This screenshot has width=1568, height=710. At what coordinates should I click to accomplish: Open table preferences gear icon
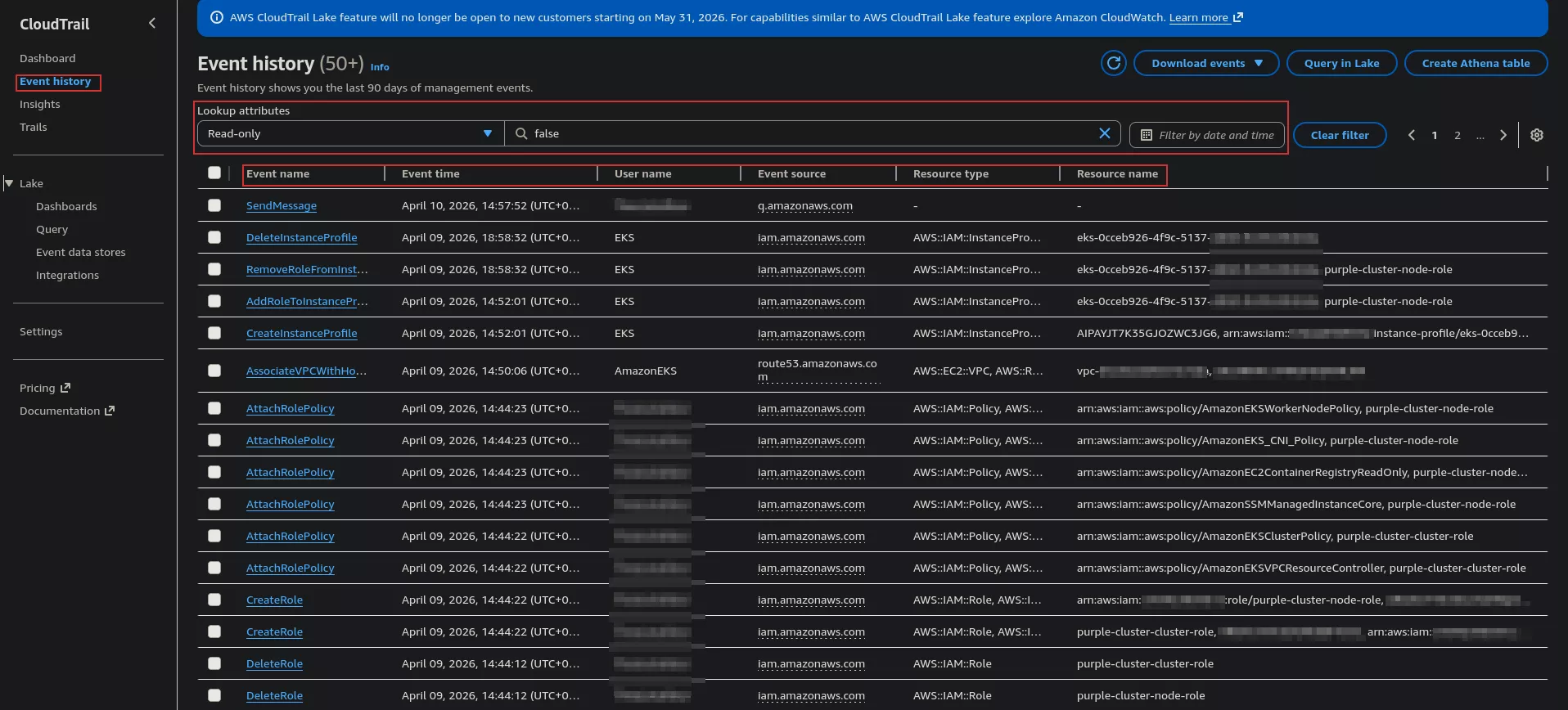pyautogui.click(x=1537, y=135)
